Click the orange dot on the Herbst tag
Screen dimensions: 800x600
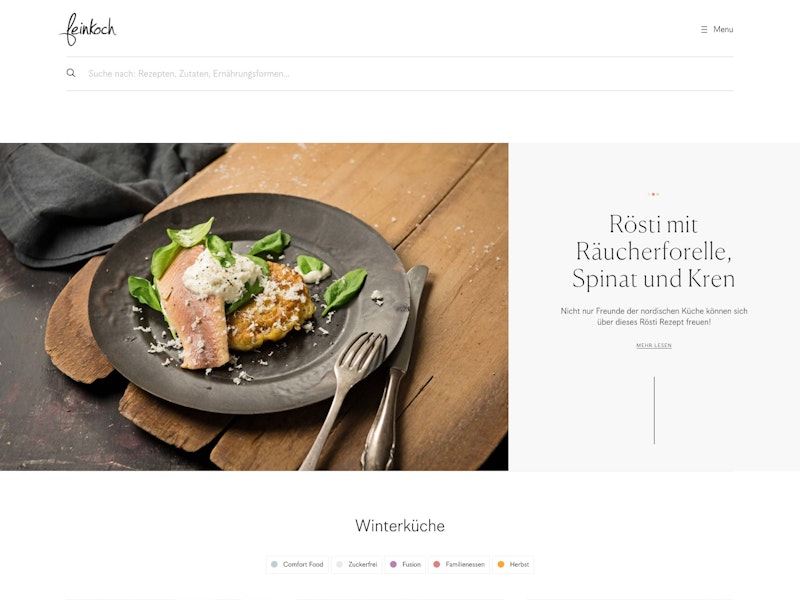tap(501, 564)
